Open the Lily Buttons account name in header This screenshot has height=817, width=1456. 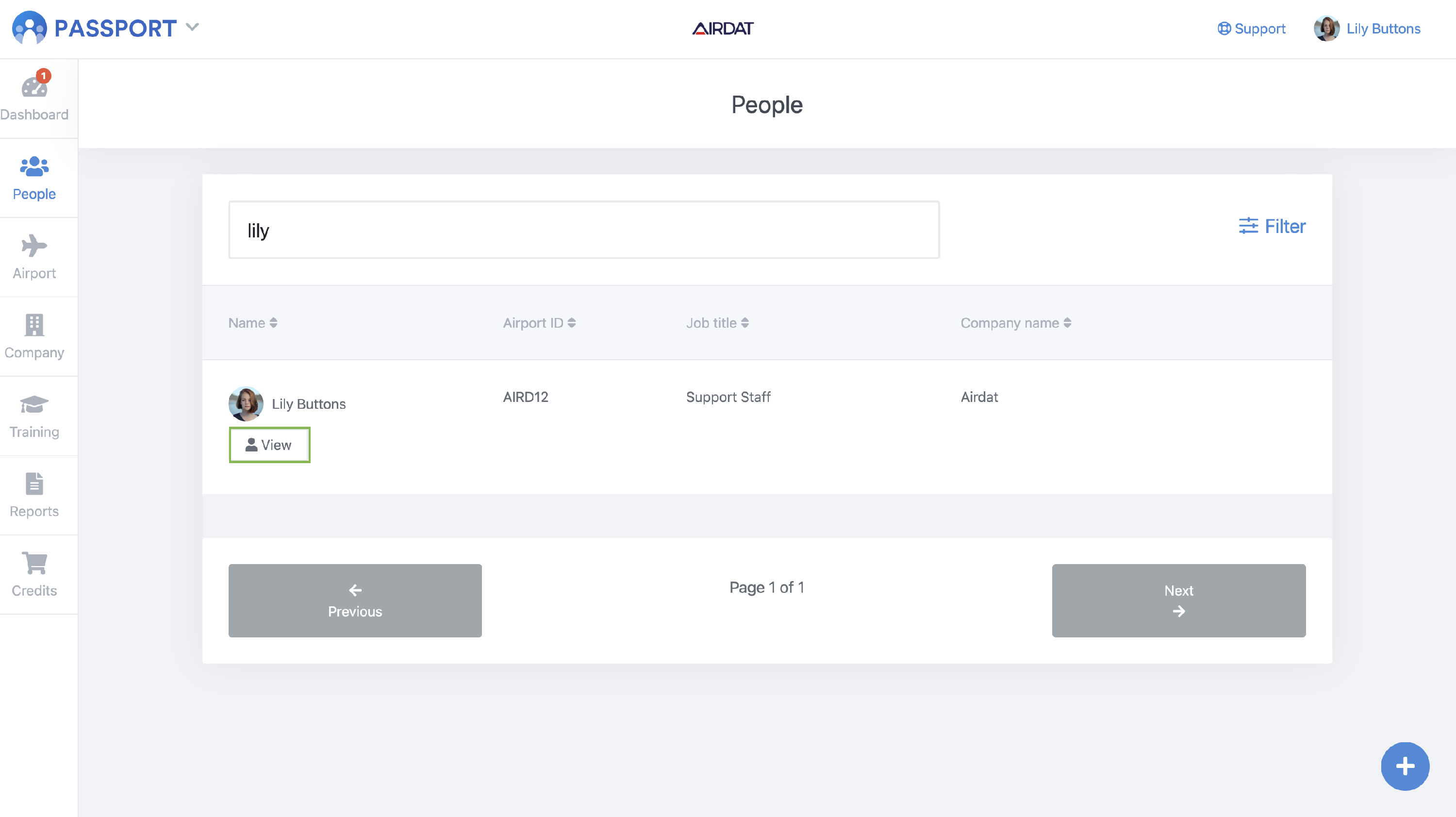click(1383, 29)
